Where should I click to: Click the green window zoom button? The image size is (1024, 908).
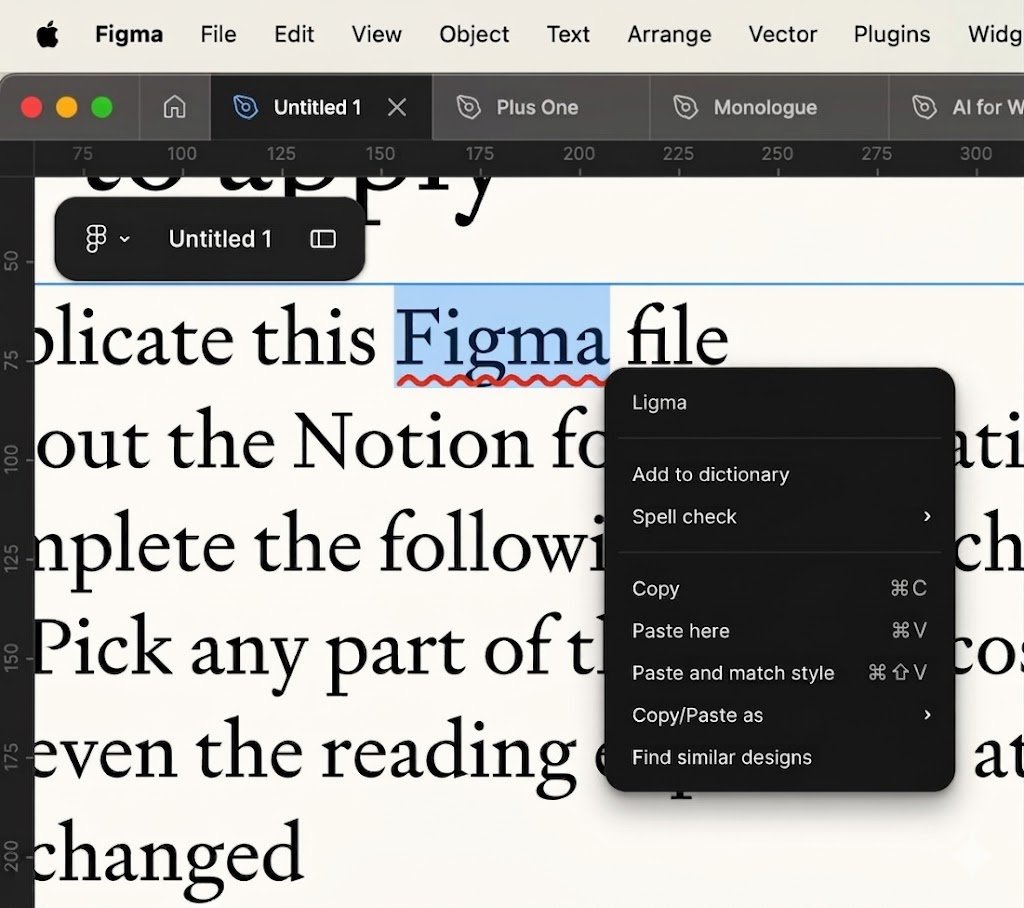click(x=102, y=107)
